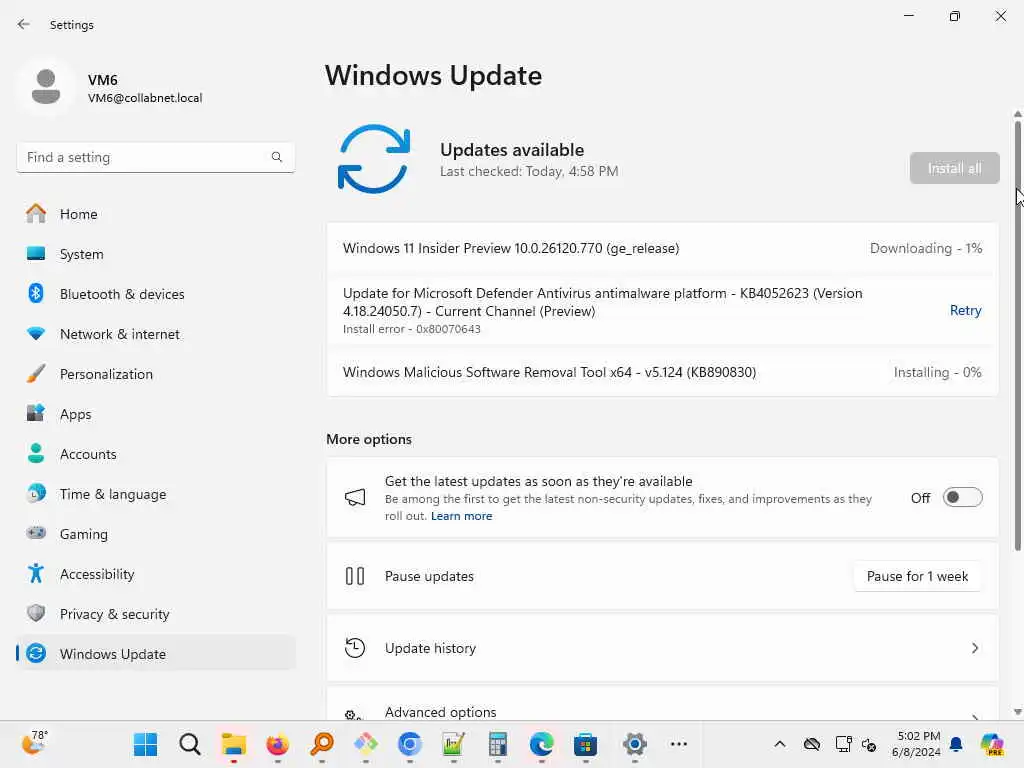This screenshot has height=768, width=1024.
Task: Click the Pause updates icon
Action: (355, 576)
